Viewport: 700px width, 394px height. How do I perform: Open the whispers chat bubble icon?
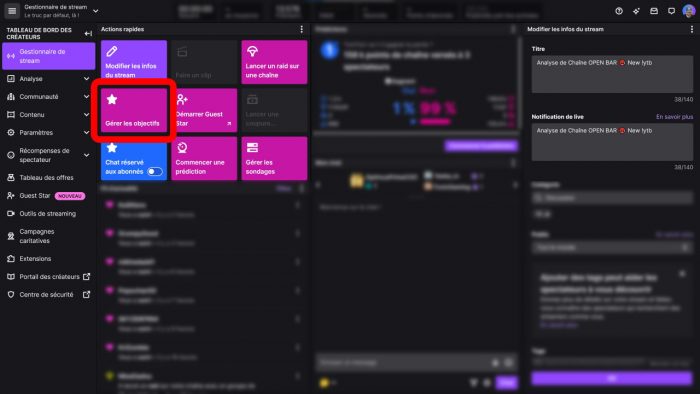click(671, 11)
